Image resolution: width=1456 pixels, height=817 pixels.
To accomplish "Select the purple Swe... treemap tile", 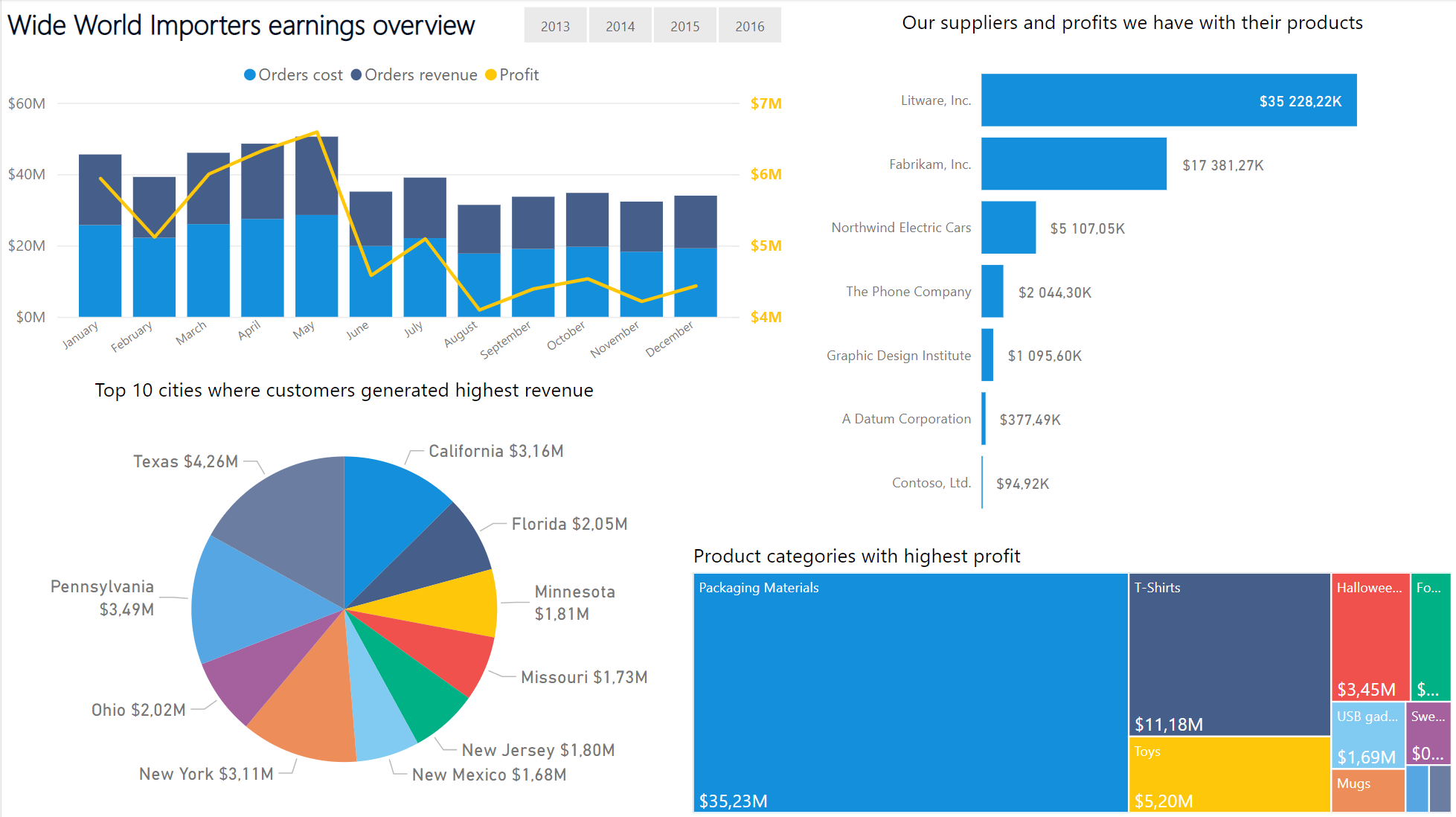I will 1428,733.
